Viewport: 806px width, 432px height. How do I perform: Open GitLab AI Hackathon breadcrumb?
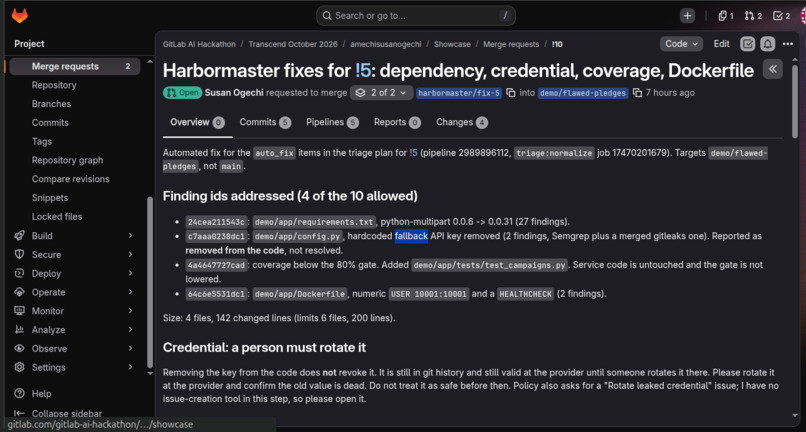click(199, 44)
